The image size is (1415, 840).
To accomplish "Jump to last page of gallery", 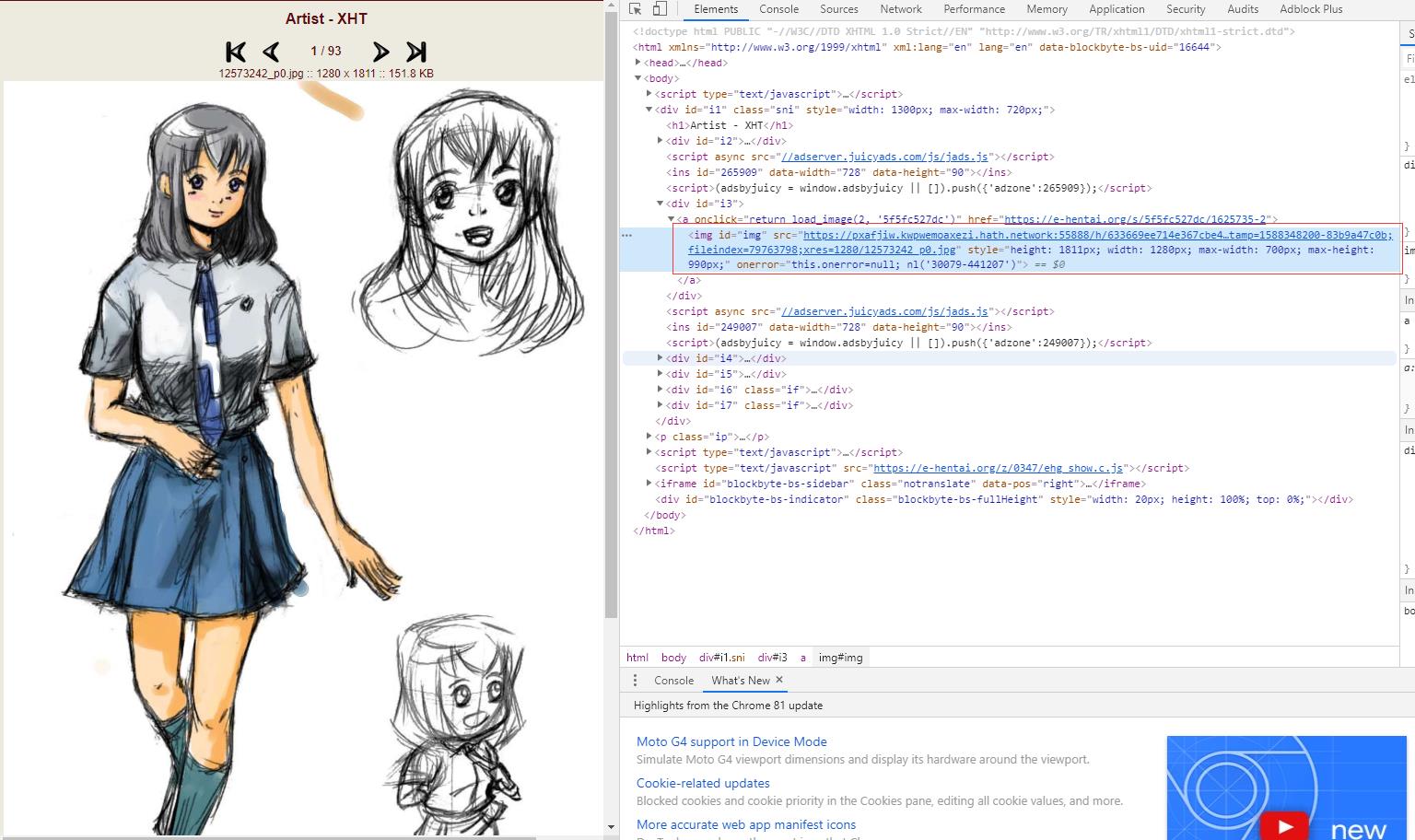I will (416, 52).
